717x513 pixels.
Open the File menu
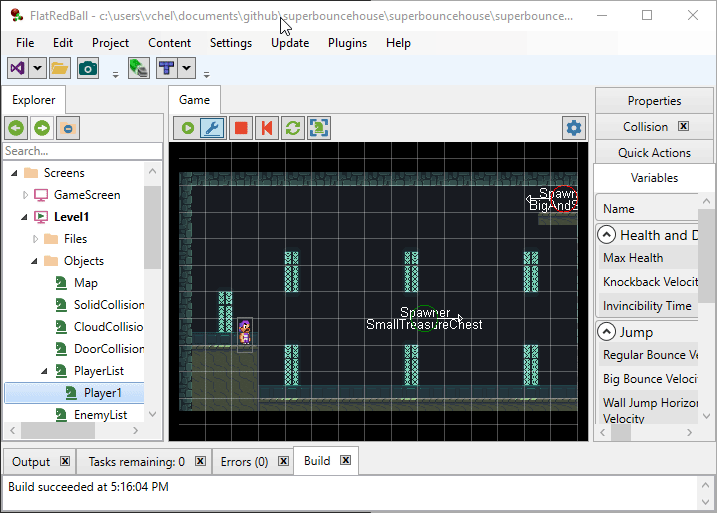click(25, 43)
